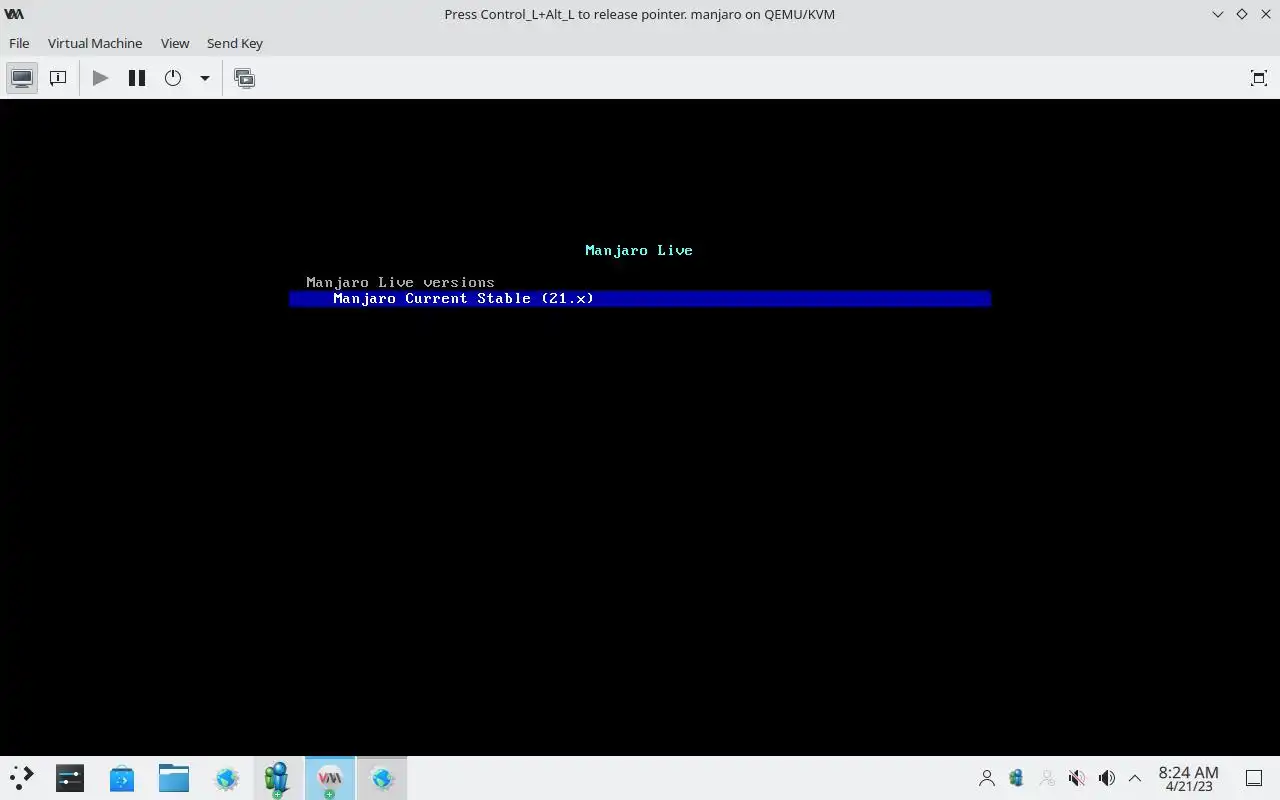The height and width of the screenshot is (800, 1280).
Task: Pause the virtual machine
Action: (137, 78)
